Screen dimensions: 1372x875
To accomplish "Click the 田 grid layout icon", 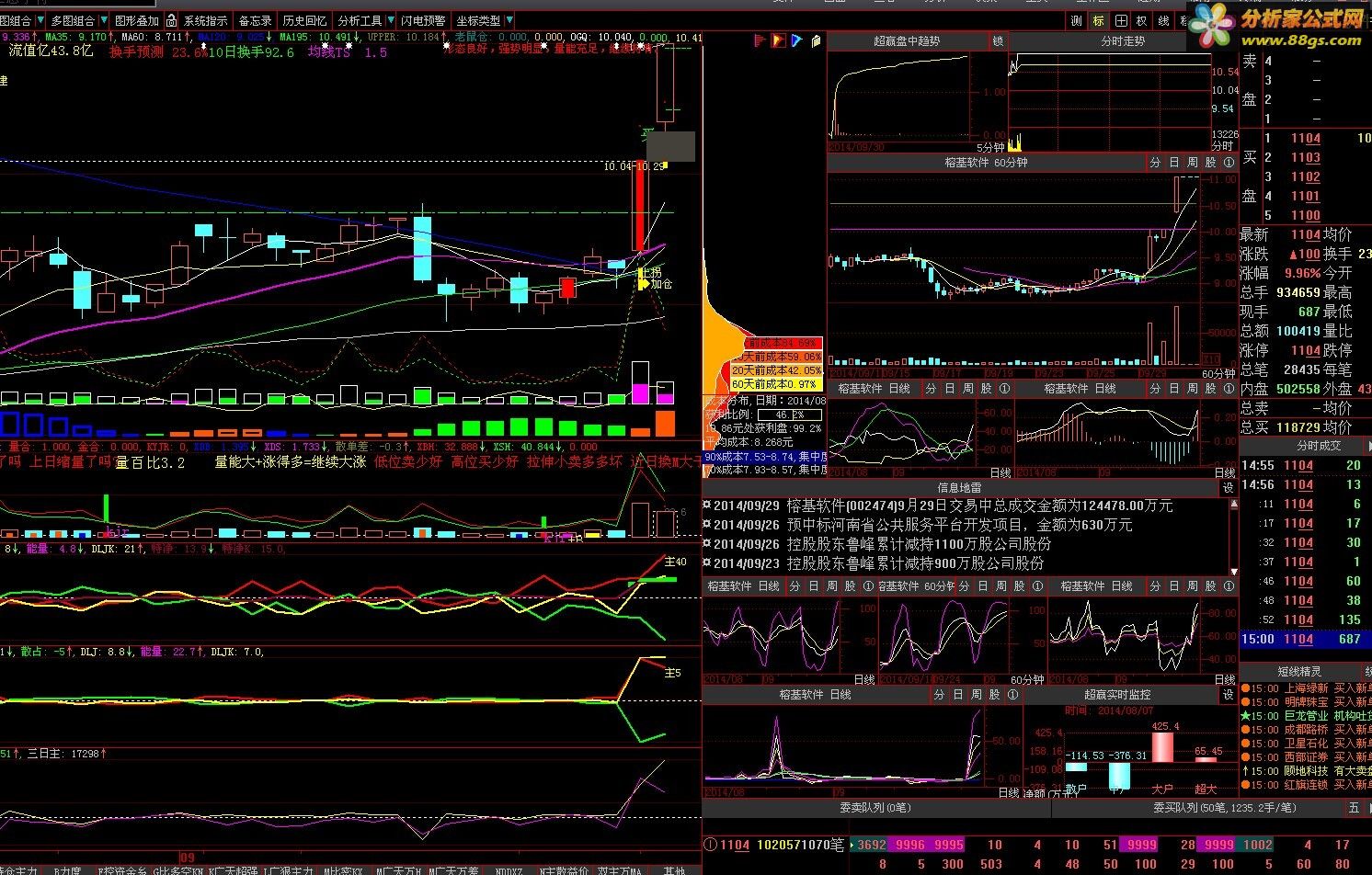I will pyautogui.click(x=1120, y=20).
